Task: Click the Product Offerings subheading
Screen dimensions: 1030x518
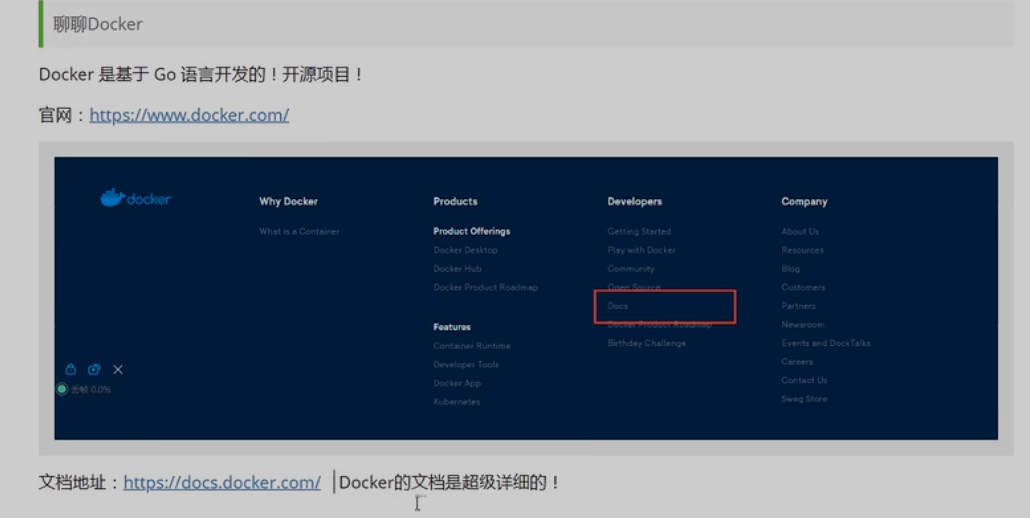Action: pyautogui.click(x=472, y=231)
